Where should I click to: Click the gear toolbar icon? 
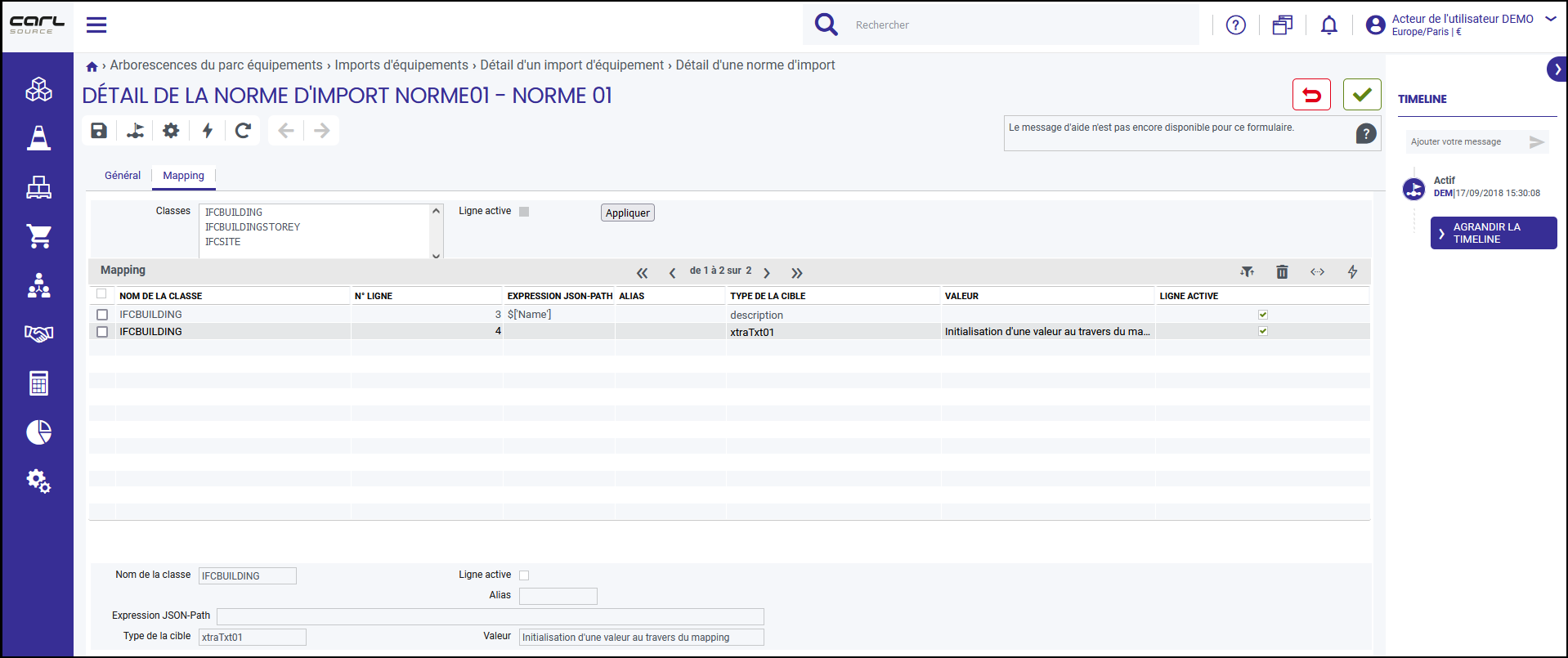pyautogui.click(x=171, y=130)
